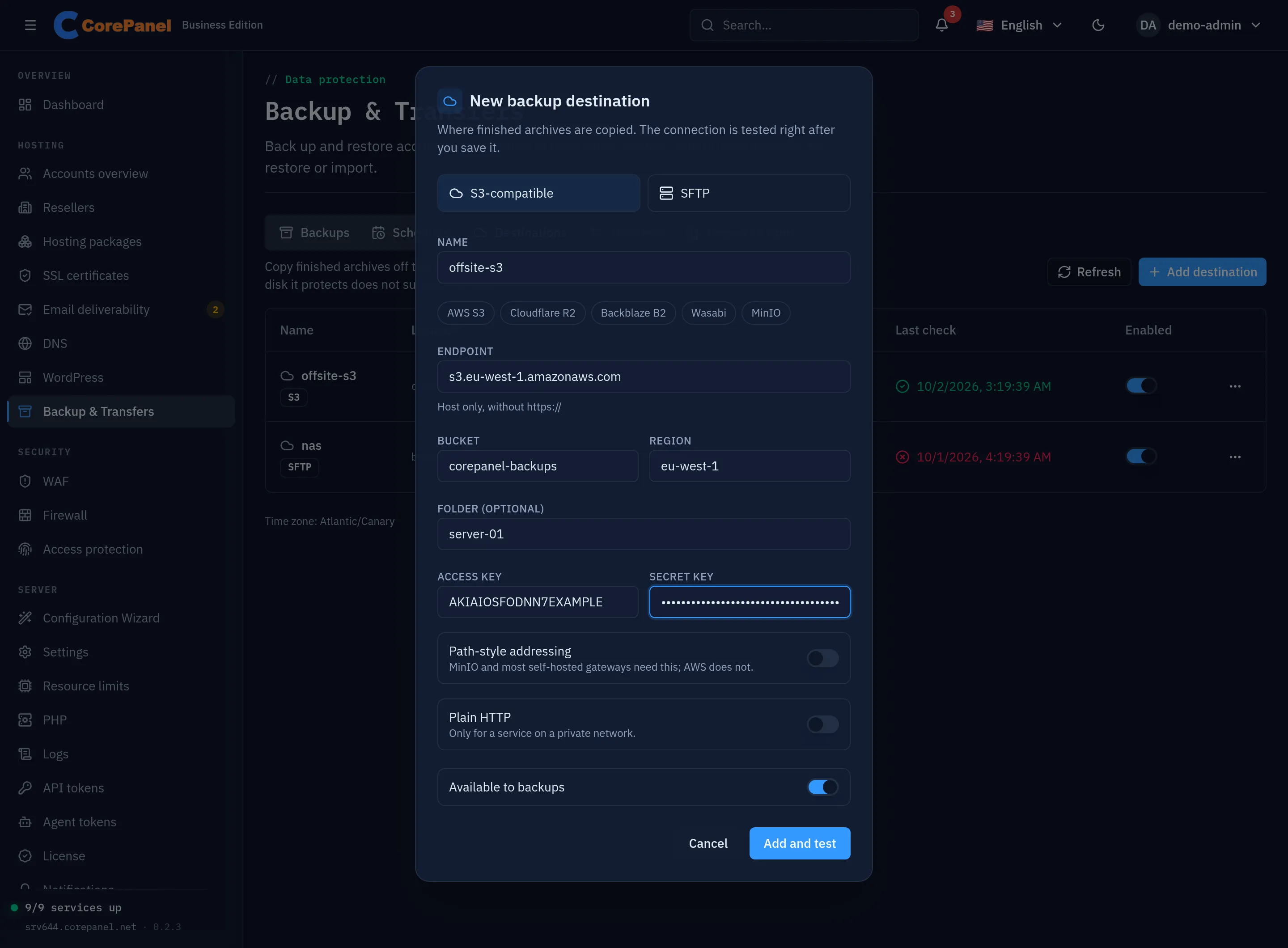Screen dimensions: 1288x948
Task: Expand the demo-admin account menu
Action: 1199,25
